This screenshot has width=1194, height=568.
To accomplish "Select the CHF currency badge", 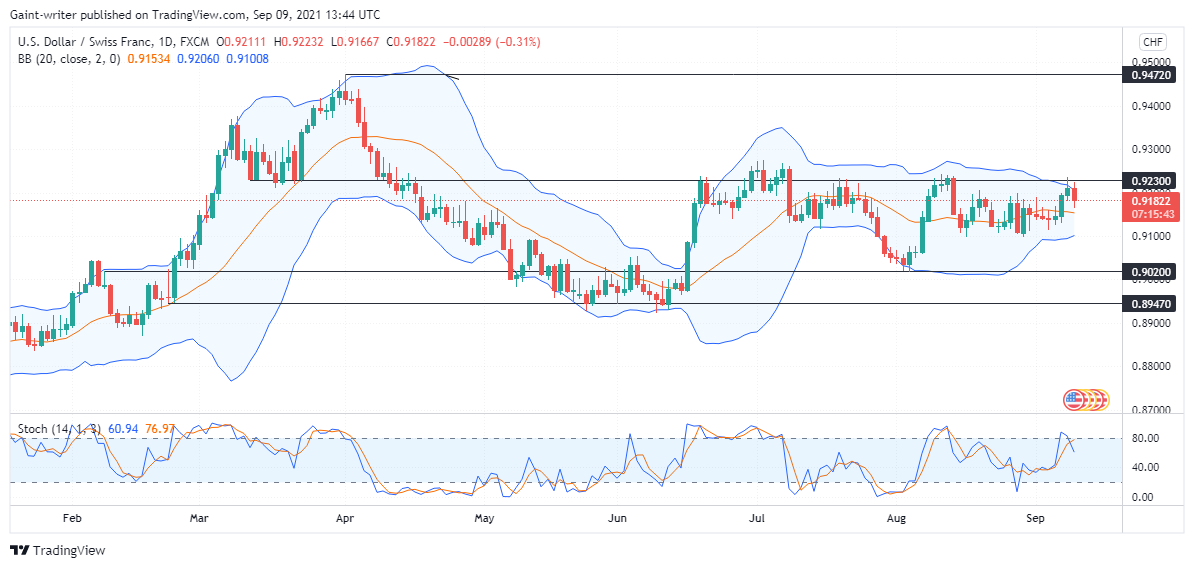I will (x=1149, y=42).
